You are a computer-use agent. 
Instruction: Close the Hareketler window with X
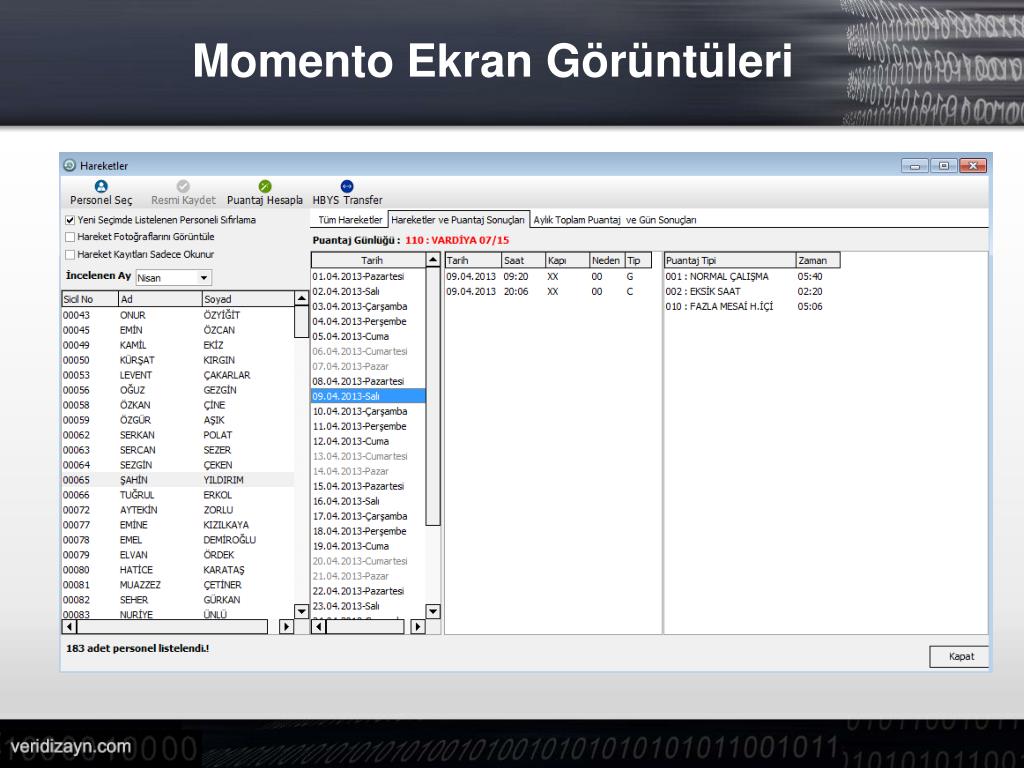point(973,166)
